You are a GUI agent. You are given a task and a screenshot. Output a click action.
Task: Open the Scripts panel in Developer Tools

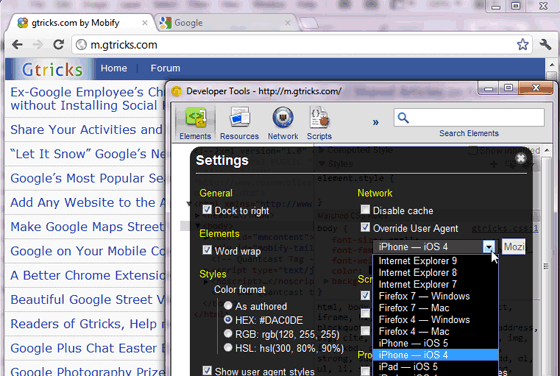319,123
